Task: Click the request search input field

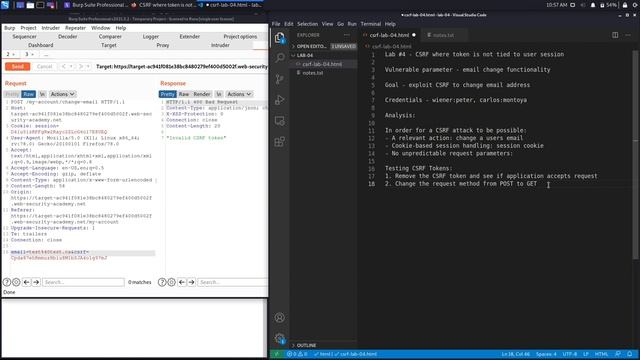Action: coord(83,282)
